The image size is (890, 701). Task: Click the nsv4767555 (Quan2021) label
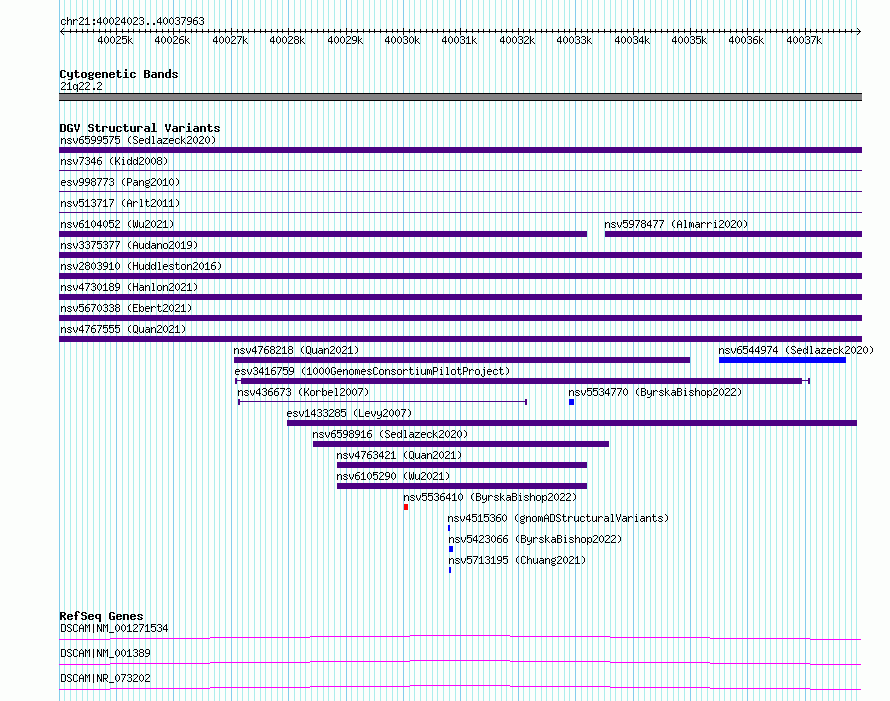click(x=123, y=329)
